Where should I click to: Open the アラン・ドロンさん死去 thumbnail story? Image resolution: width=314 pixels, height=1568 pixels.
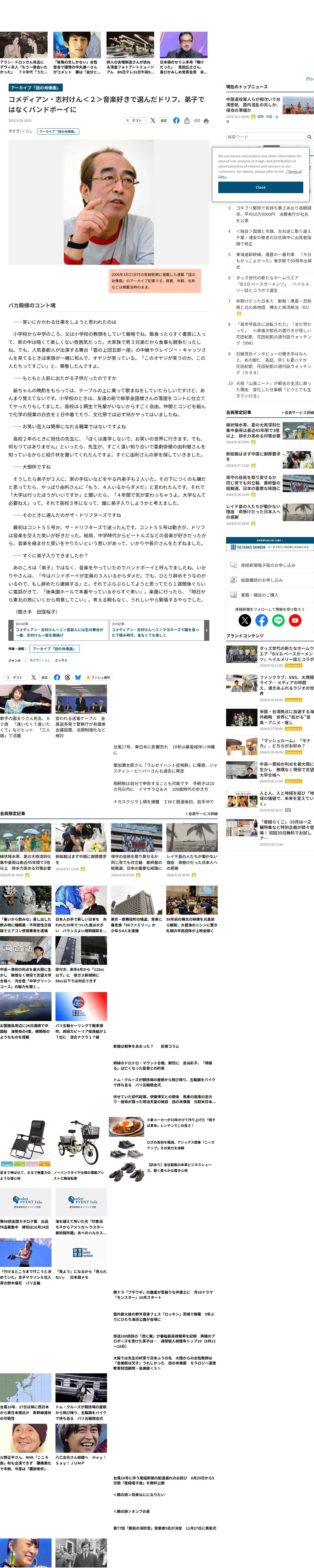click(x=24, y=54)
